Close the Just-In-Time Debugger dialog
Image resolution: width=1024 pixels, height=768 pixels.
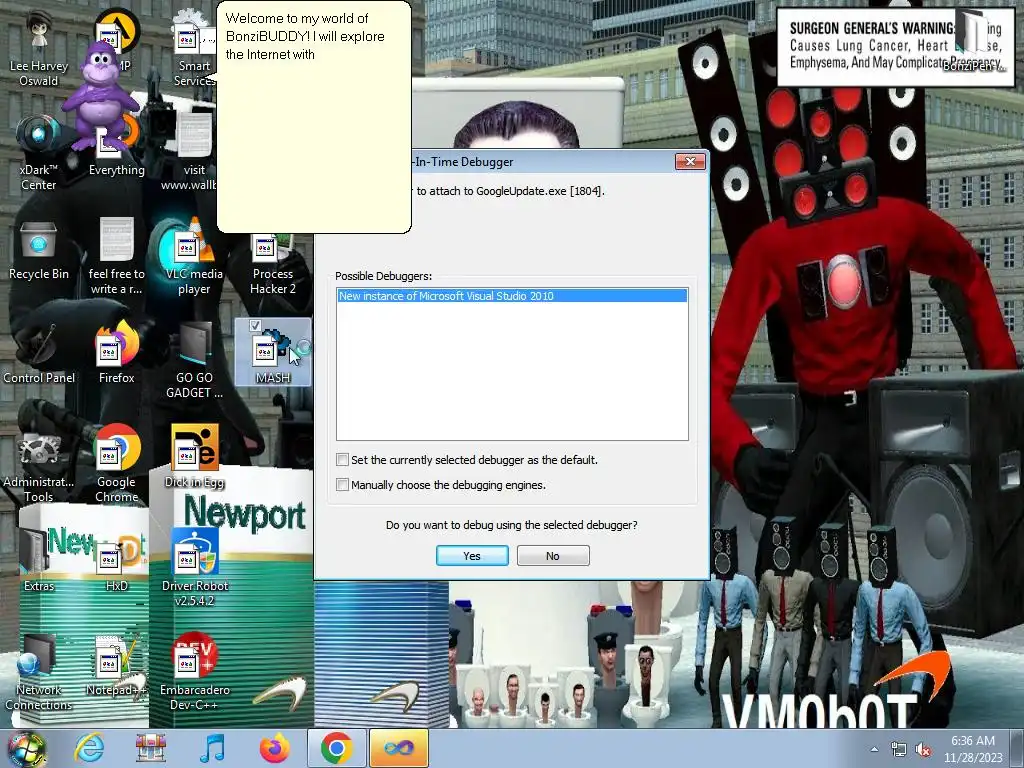pos(690,161)
